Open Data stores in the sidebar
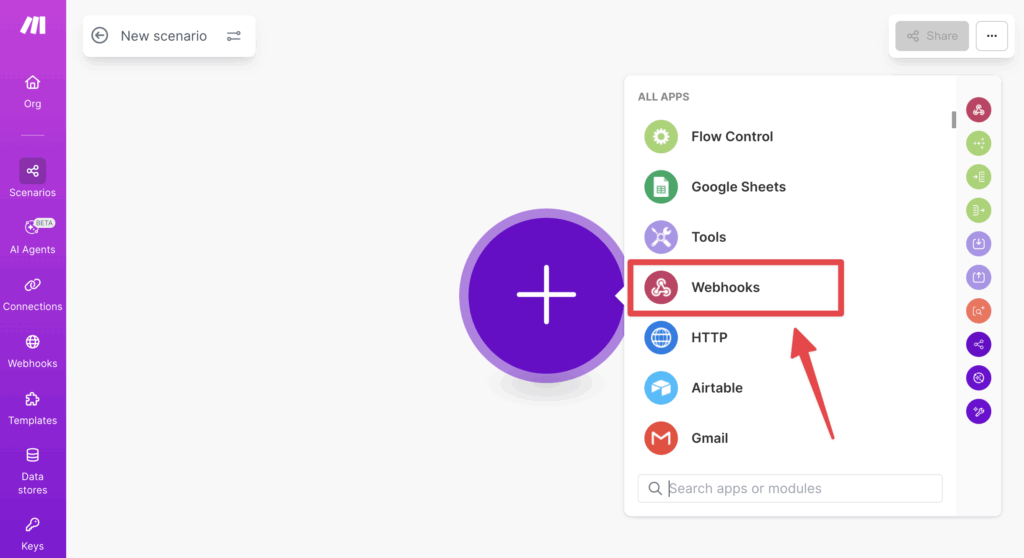Screen dimensions: 1024x558 coord(33,471)
